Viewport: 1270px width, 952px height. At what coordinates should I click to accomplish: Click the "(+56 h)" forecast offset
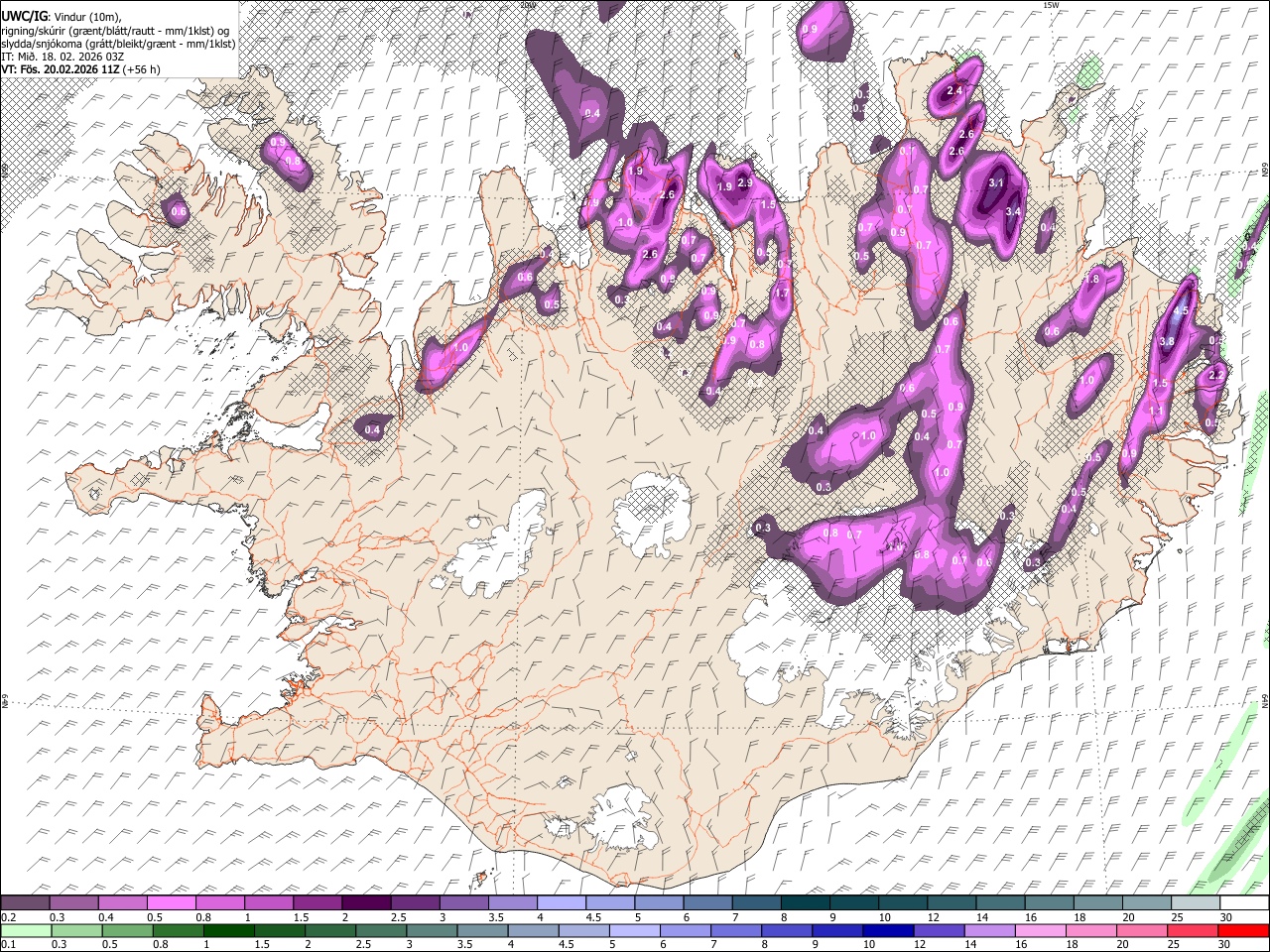click(x=142, y=69)
